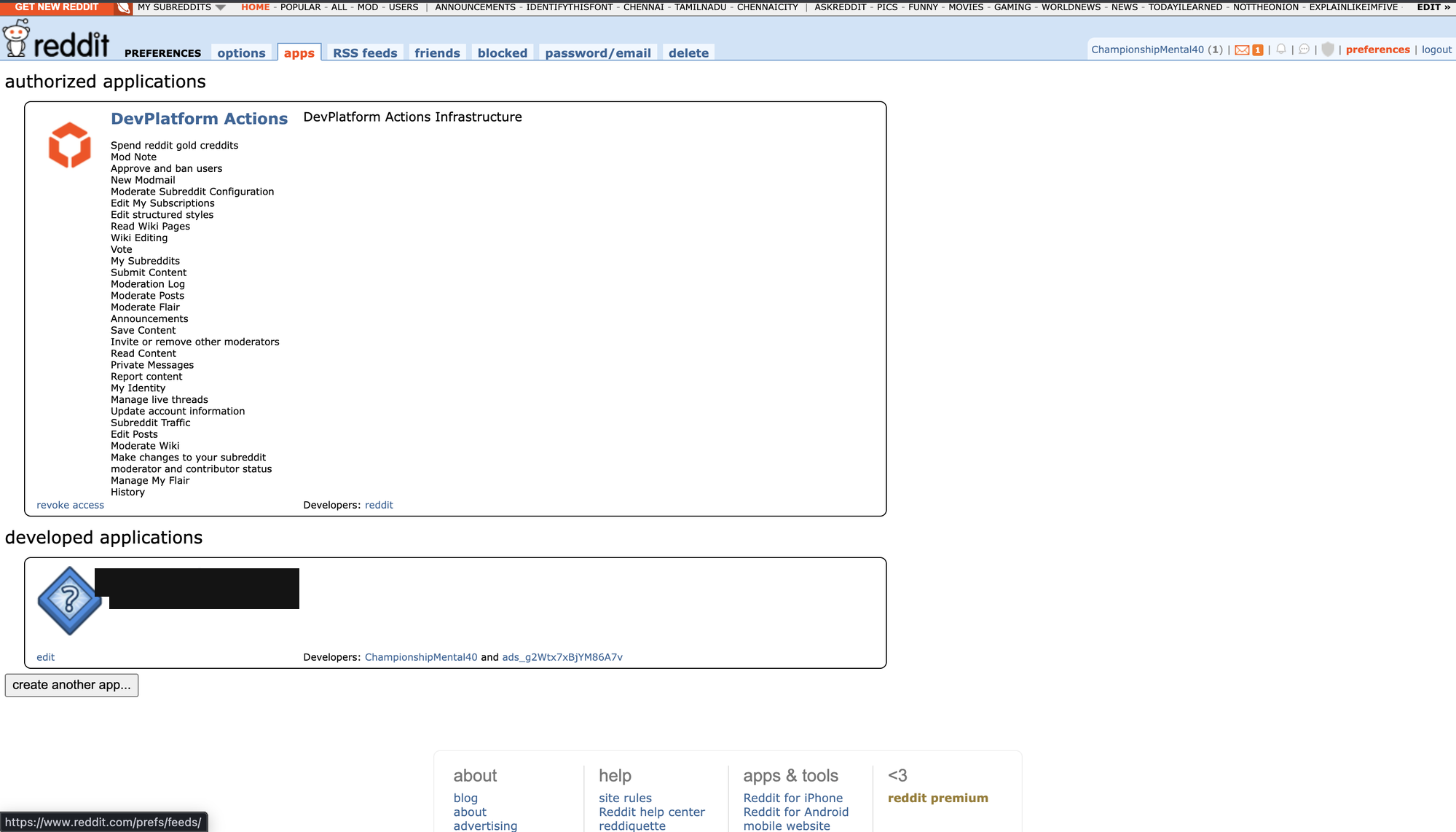
Task: Open the delete tab
Action: point(688,52)
